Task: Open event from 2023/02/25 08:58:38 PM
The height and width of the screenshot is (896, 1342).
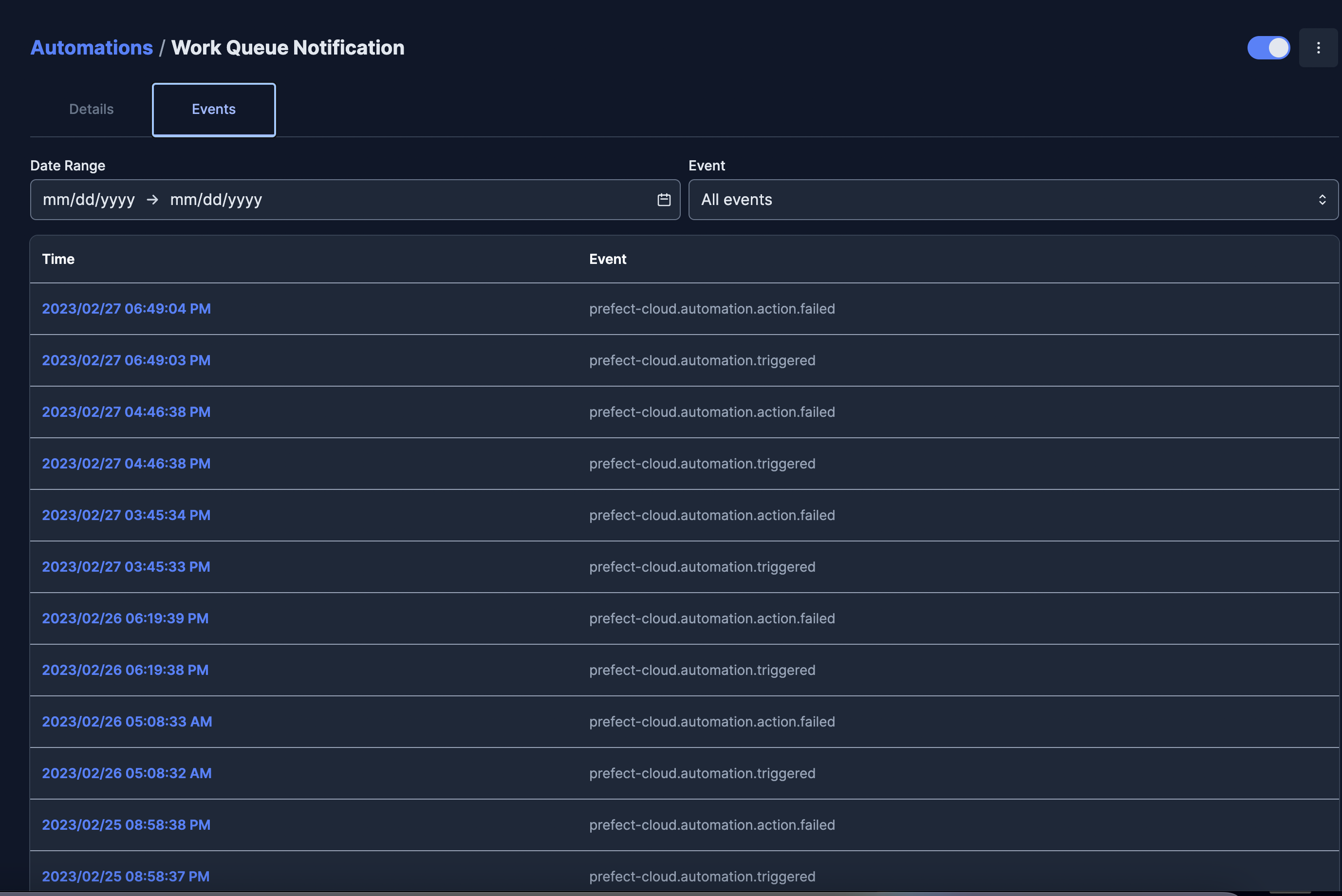Action: tap(126, 824)
